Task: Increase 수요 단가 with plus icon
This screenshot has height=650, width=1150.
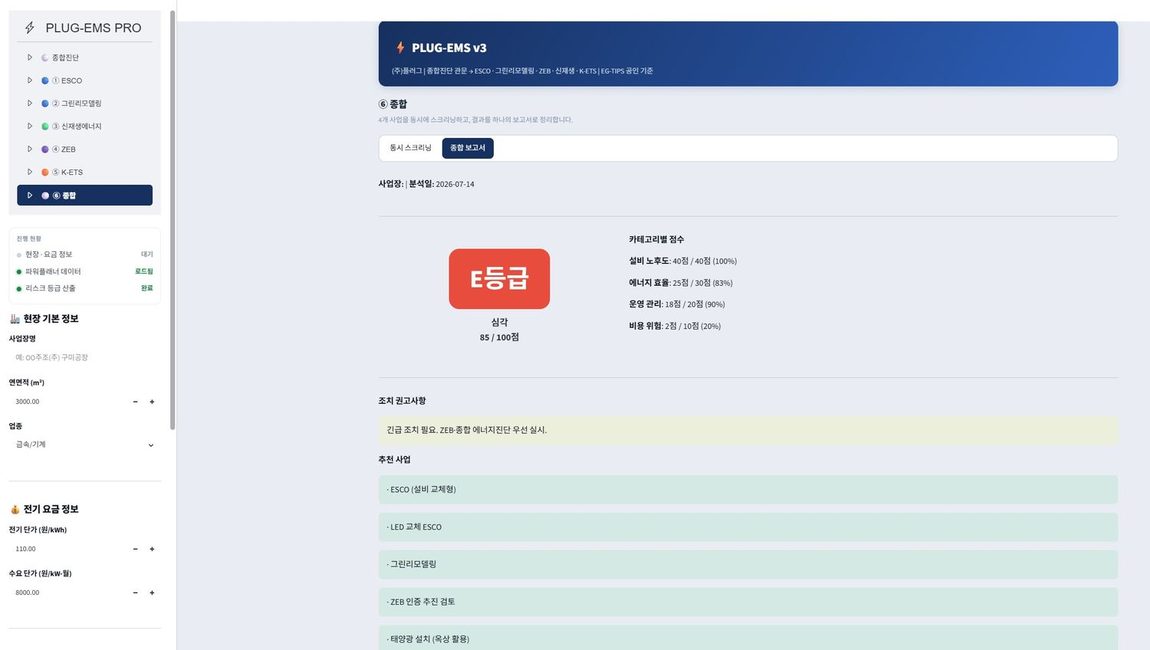Action: [x=152, y=593]
